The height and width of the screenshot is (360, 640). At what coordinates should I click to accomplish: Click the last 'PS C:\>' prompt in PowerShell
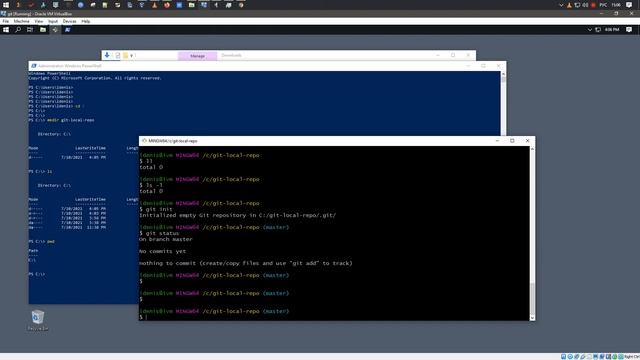click(37, 274)
